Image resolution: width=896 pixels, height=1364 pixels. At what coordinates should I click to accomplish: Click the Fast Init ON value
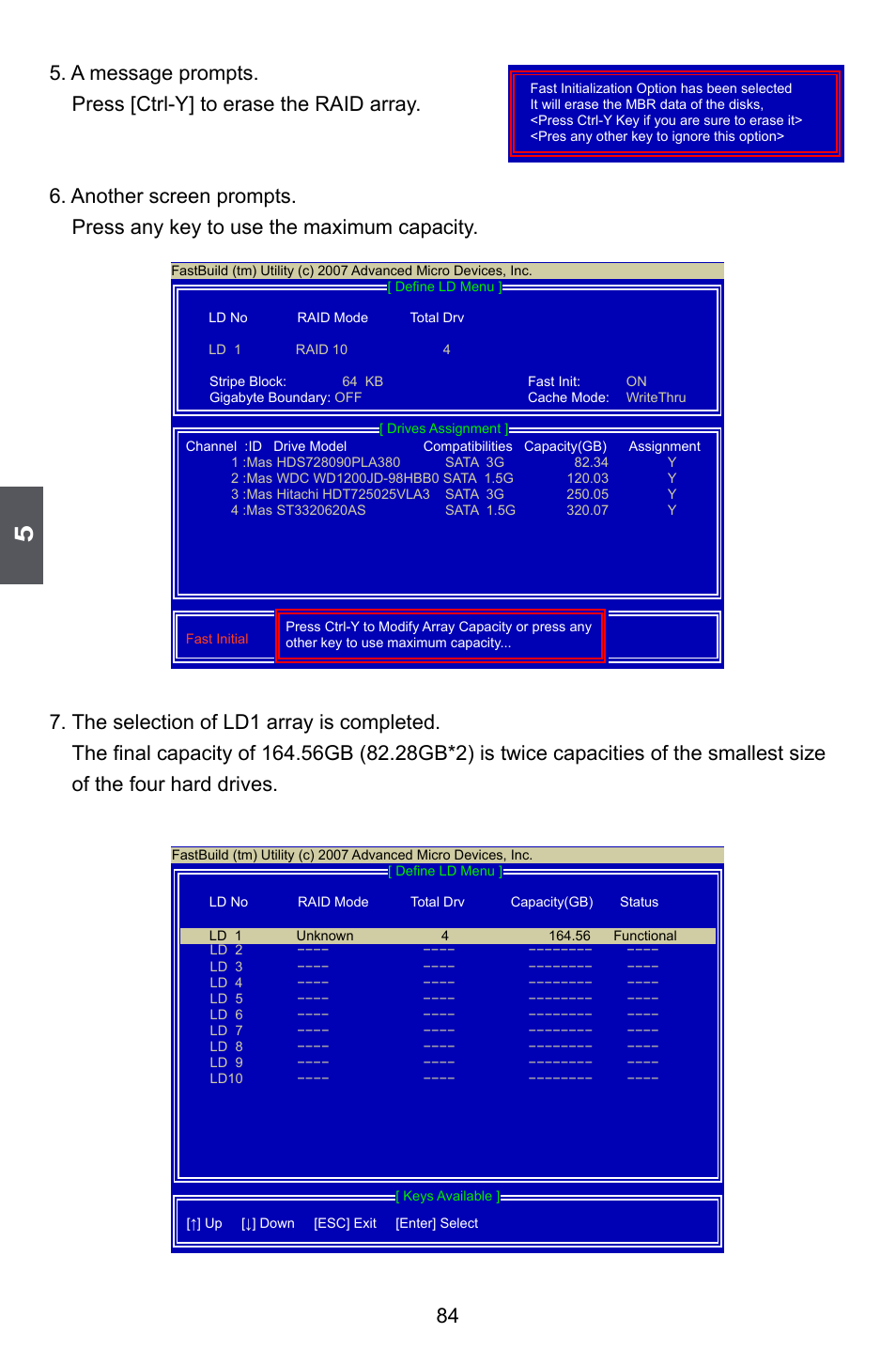[636, 381]
